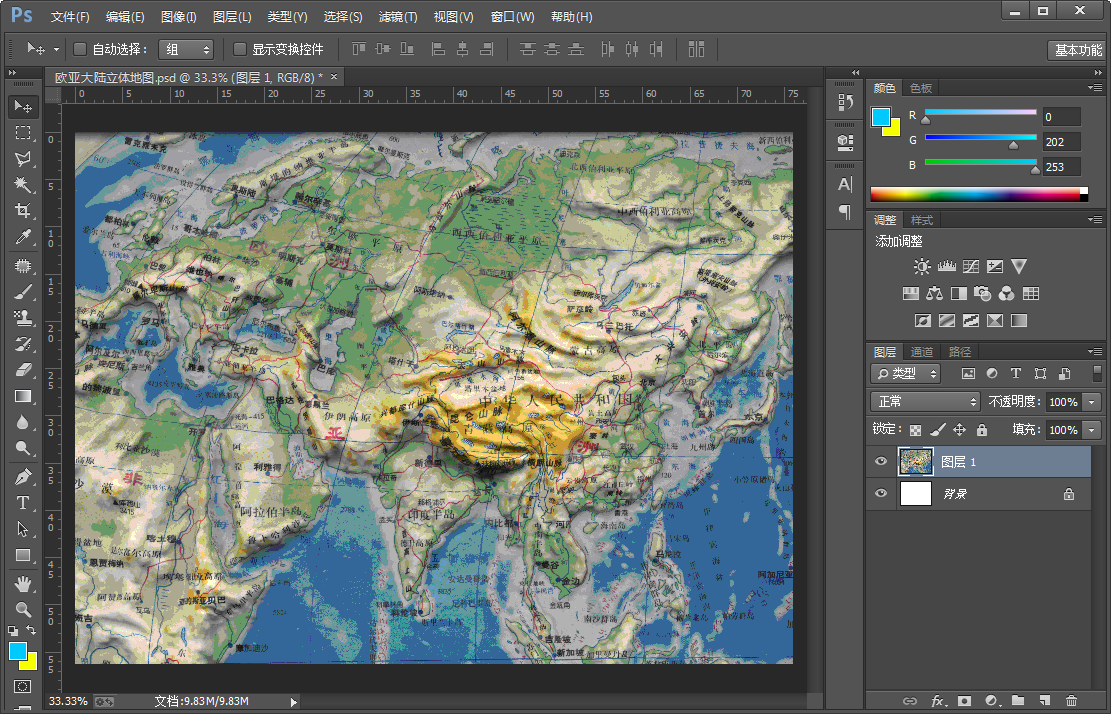Viewport: 1111px width, 714px height.
Task: Select the Crop tool
Action: pyautogui.click(x=22, y=211)
